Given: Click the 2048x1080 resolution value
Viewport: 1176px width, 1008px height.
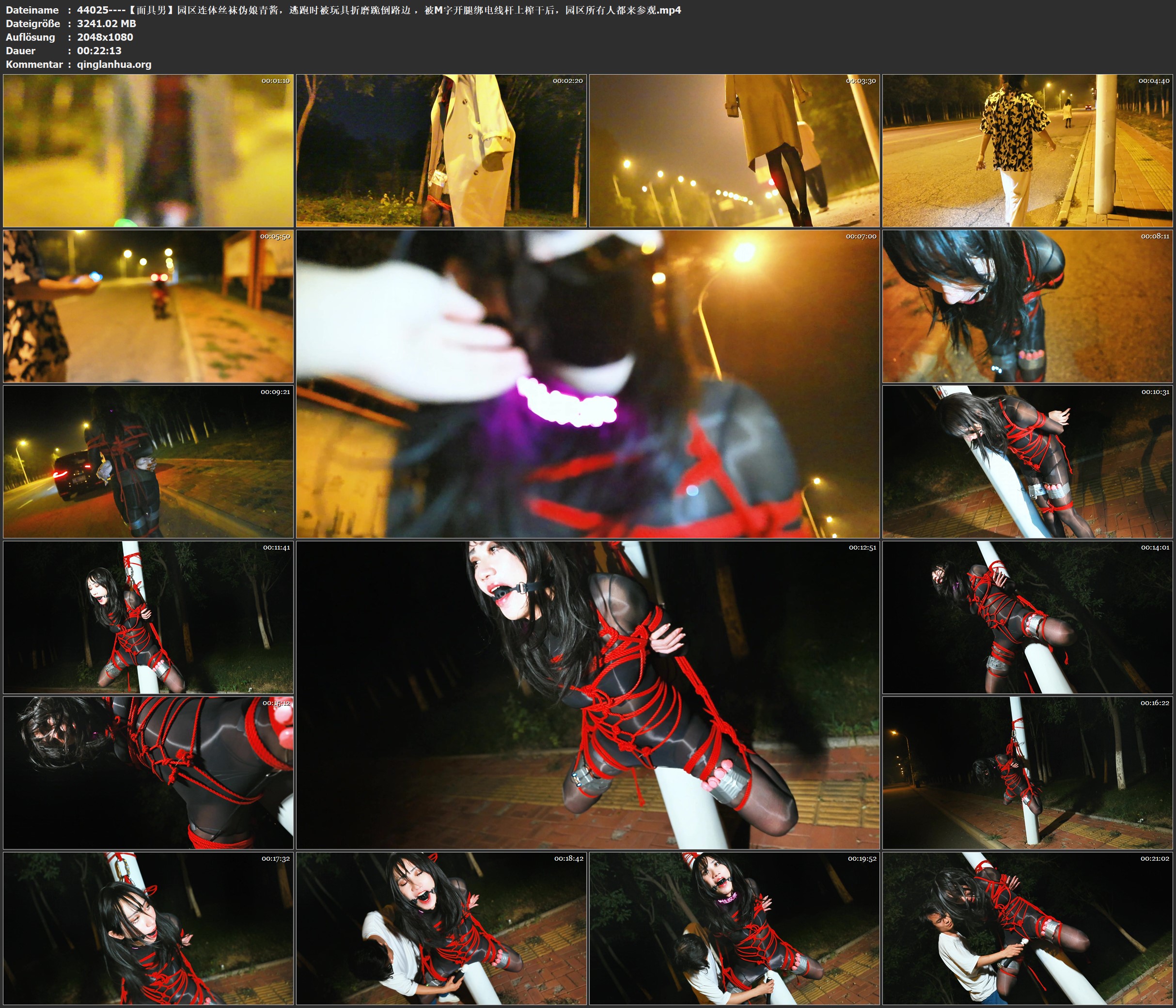Looking at the screenshot, I should tap(105, 37).
